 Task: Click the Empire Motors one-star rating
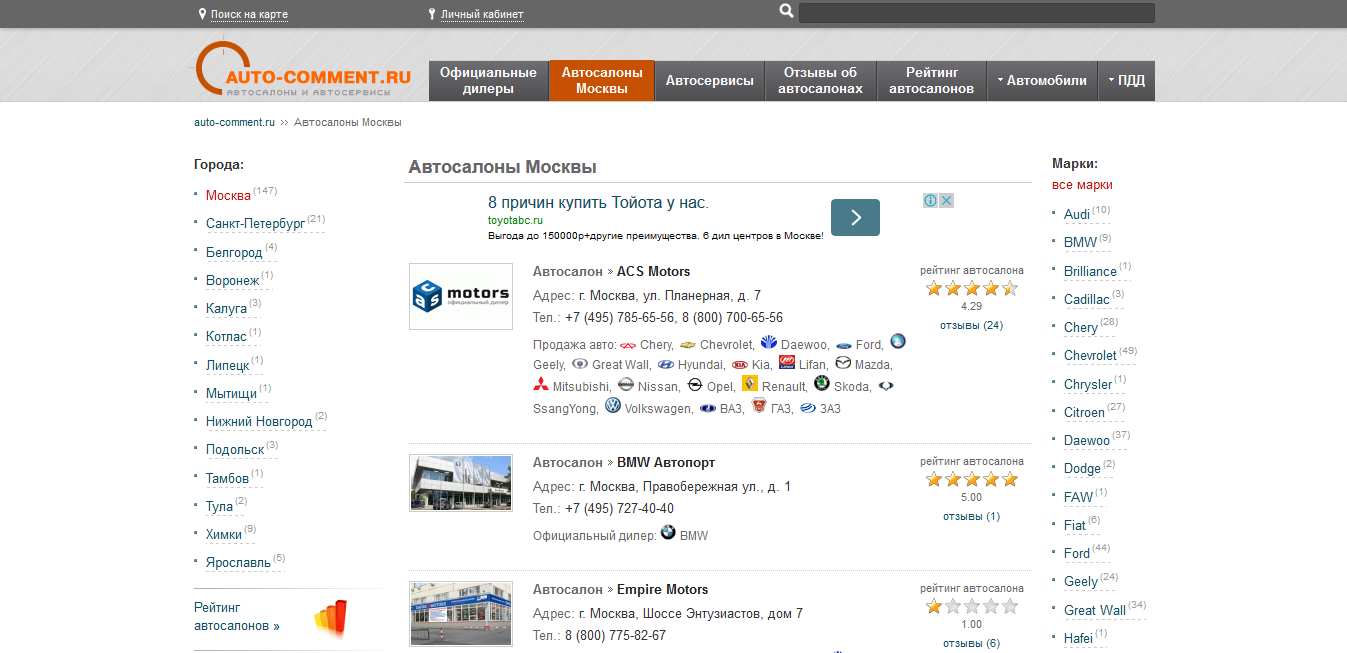(x=972, y=606)
